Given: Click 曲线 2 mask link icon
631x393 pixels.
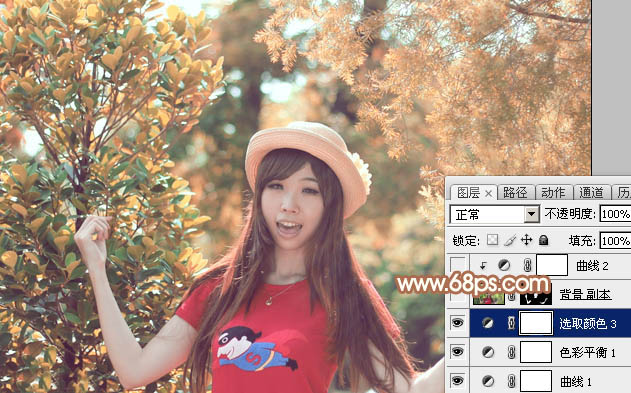Looking at the screenshot, I should tap(528, 265).
